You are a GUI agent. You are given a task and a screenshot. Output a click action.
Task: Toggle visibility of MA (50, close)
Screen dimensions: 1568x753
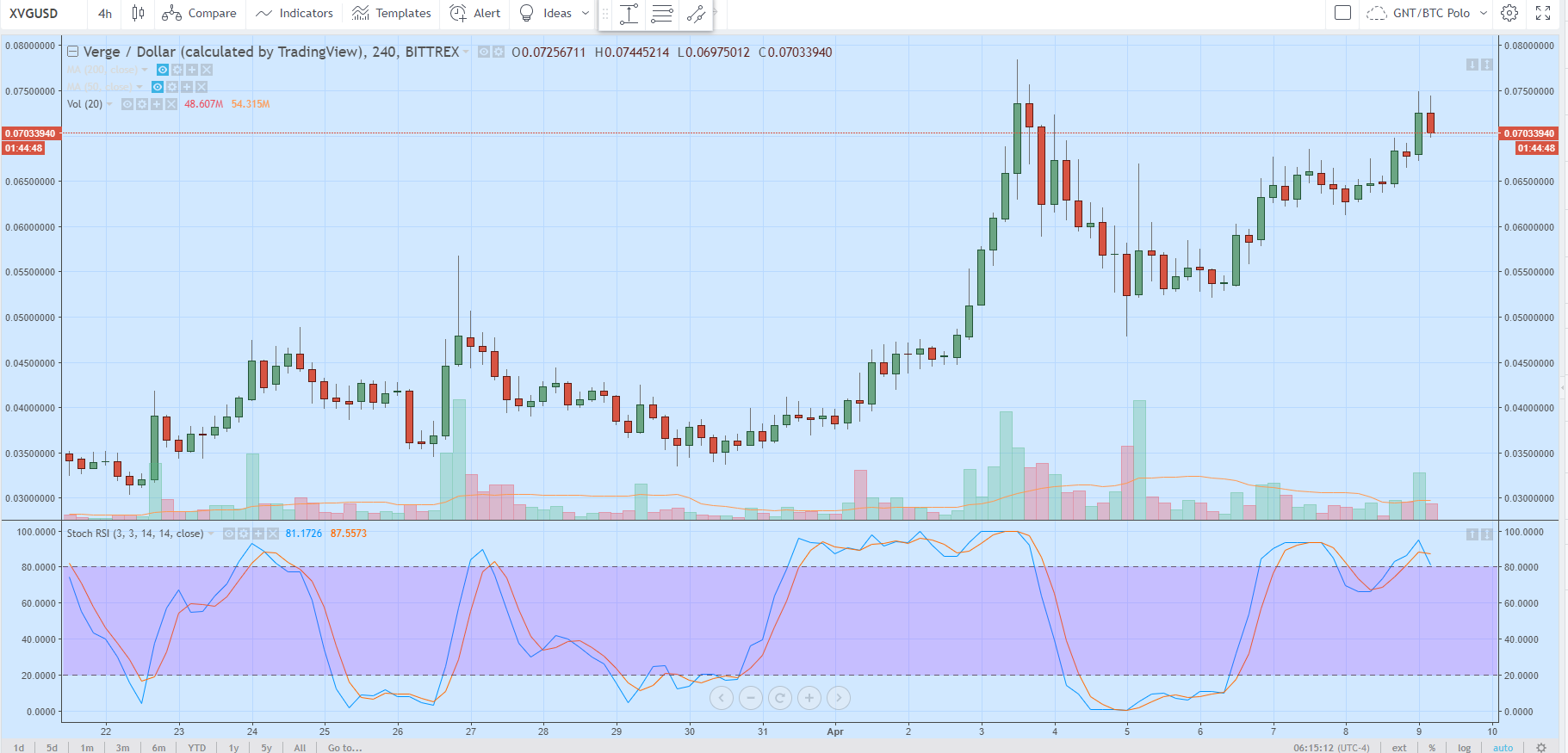click(158, 87)
